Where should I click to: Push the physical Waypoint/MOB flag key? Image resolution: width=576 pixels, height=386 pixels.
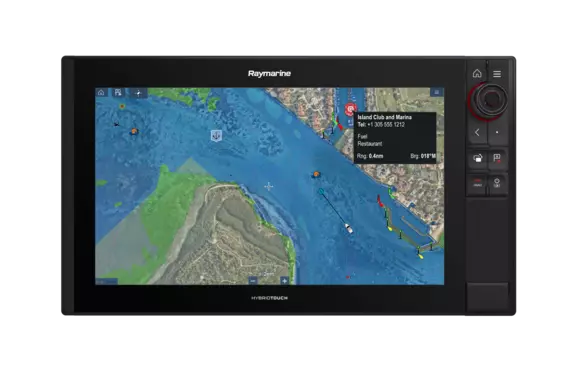(497, 158)
